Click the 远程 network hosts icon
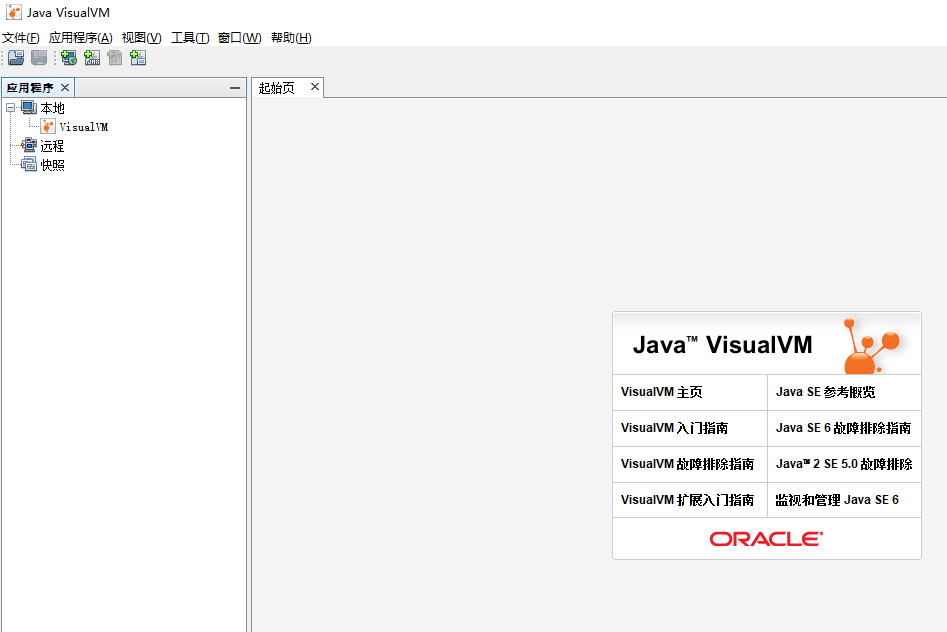 [28, 145]
